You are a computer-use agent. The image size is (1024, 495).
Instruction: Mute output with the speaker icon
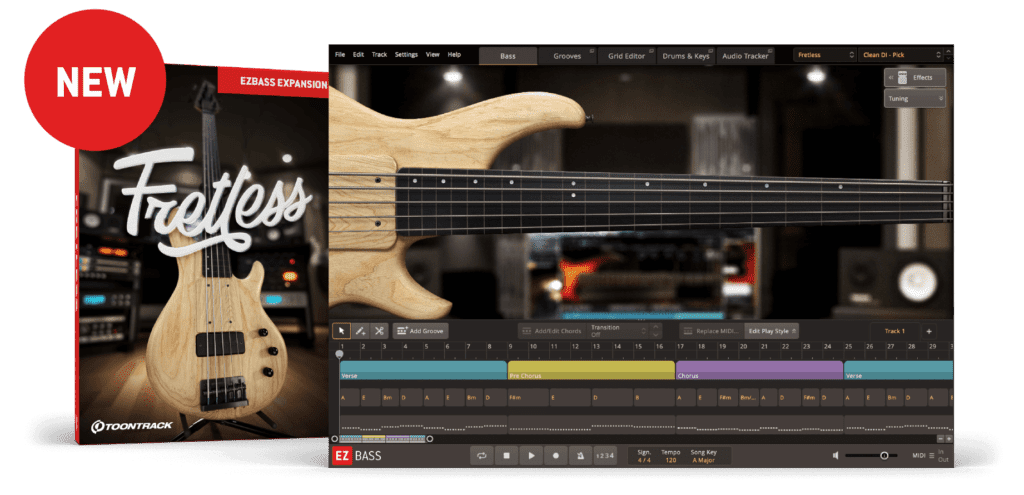(x=835, y=456)
